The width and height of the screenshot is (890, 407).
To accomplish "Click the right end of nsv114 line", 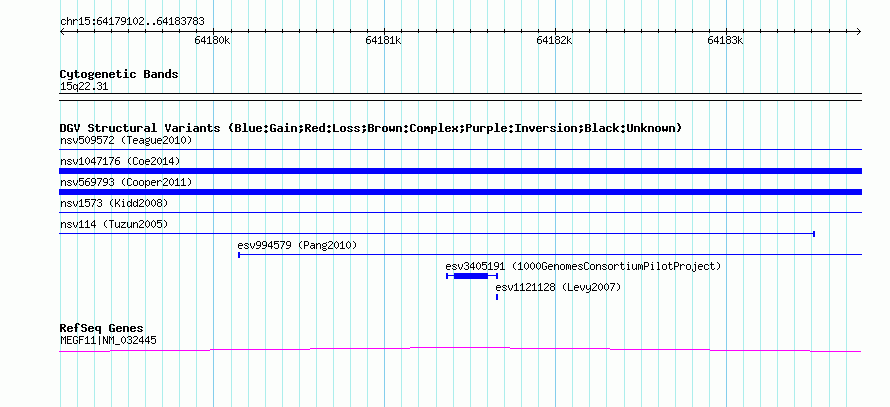I will pyautogui.click(x=815, y=234).
